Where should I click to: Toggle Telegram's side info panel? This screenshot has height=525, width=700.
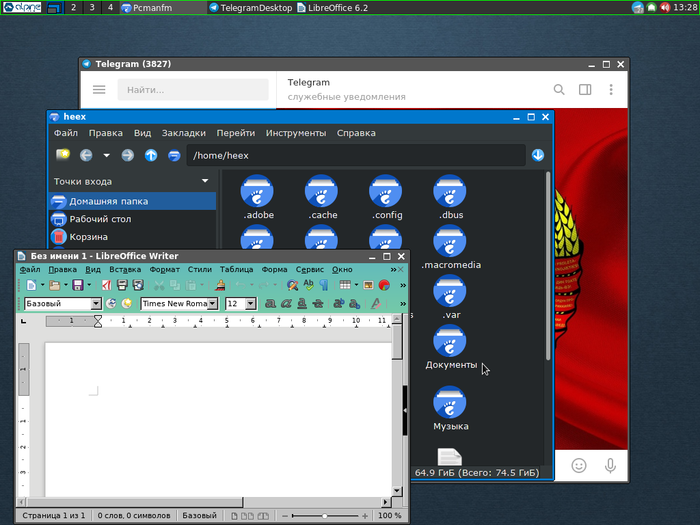(x=585, y=90)
